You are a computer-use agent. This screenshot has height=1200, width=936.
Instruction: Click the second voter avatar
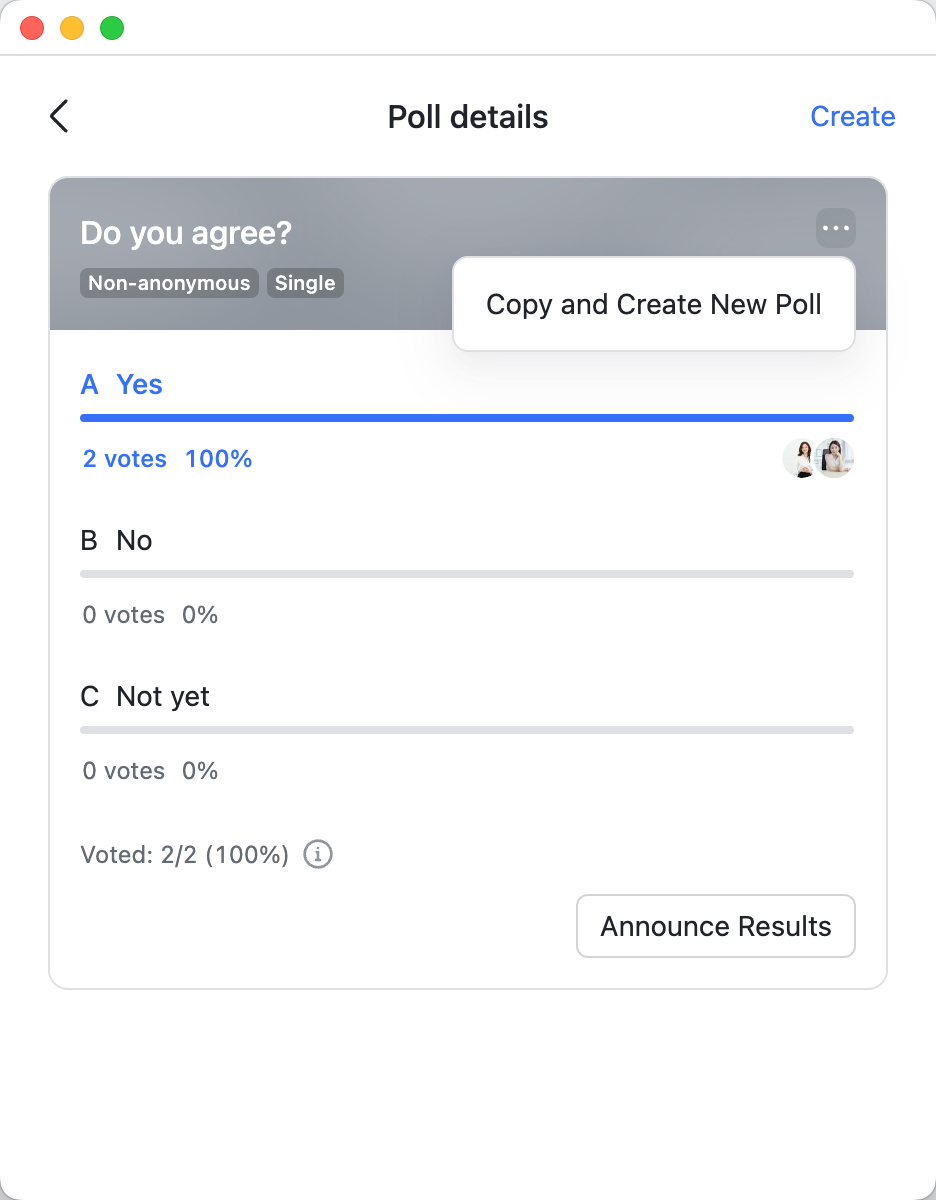(x=836, y=459)
